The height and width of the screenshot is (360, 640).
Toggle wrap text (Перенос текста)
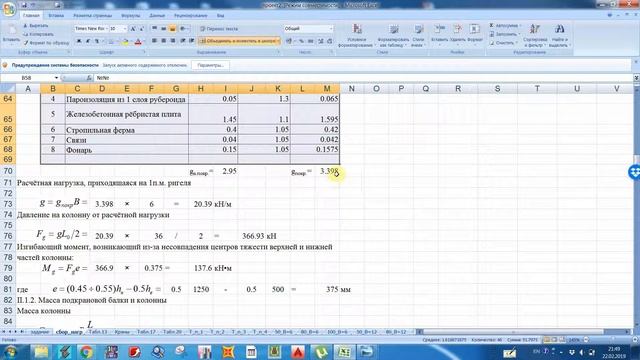(x=219, y=29)
